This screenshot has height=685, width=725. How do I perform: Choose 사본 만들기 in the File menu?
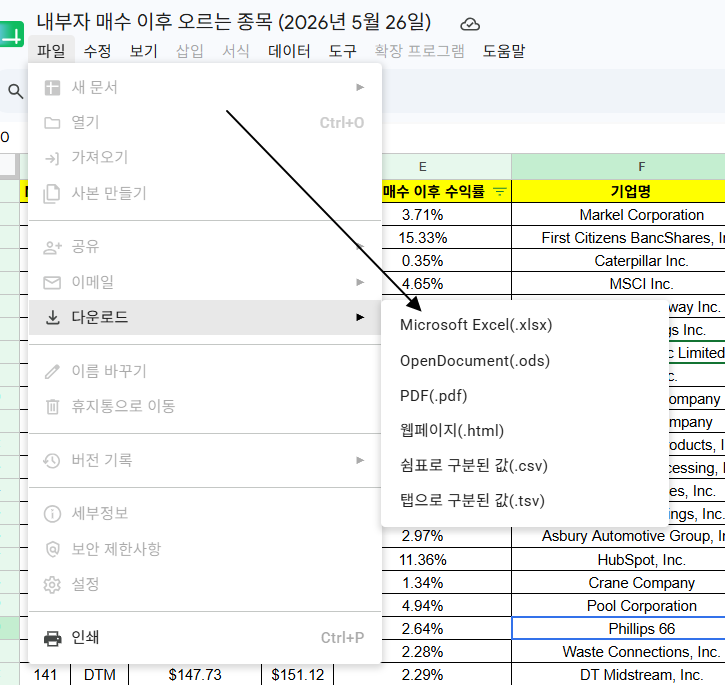click(x=205, y=193)
